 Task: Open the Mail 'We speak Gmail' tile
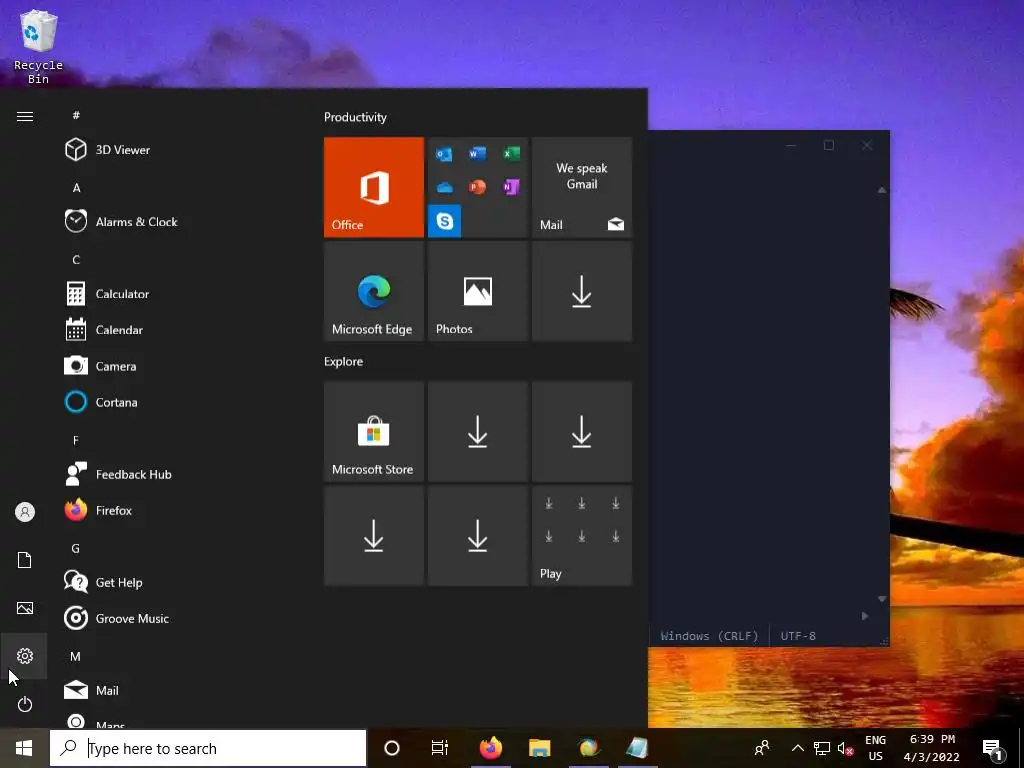click(x=582, y=187)
